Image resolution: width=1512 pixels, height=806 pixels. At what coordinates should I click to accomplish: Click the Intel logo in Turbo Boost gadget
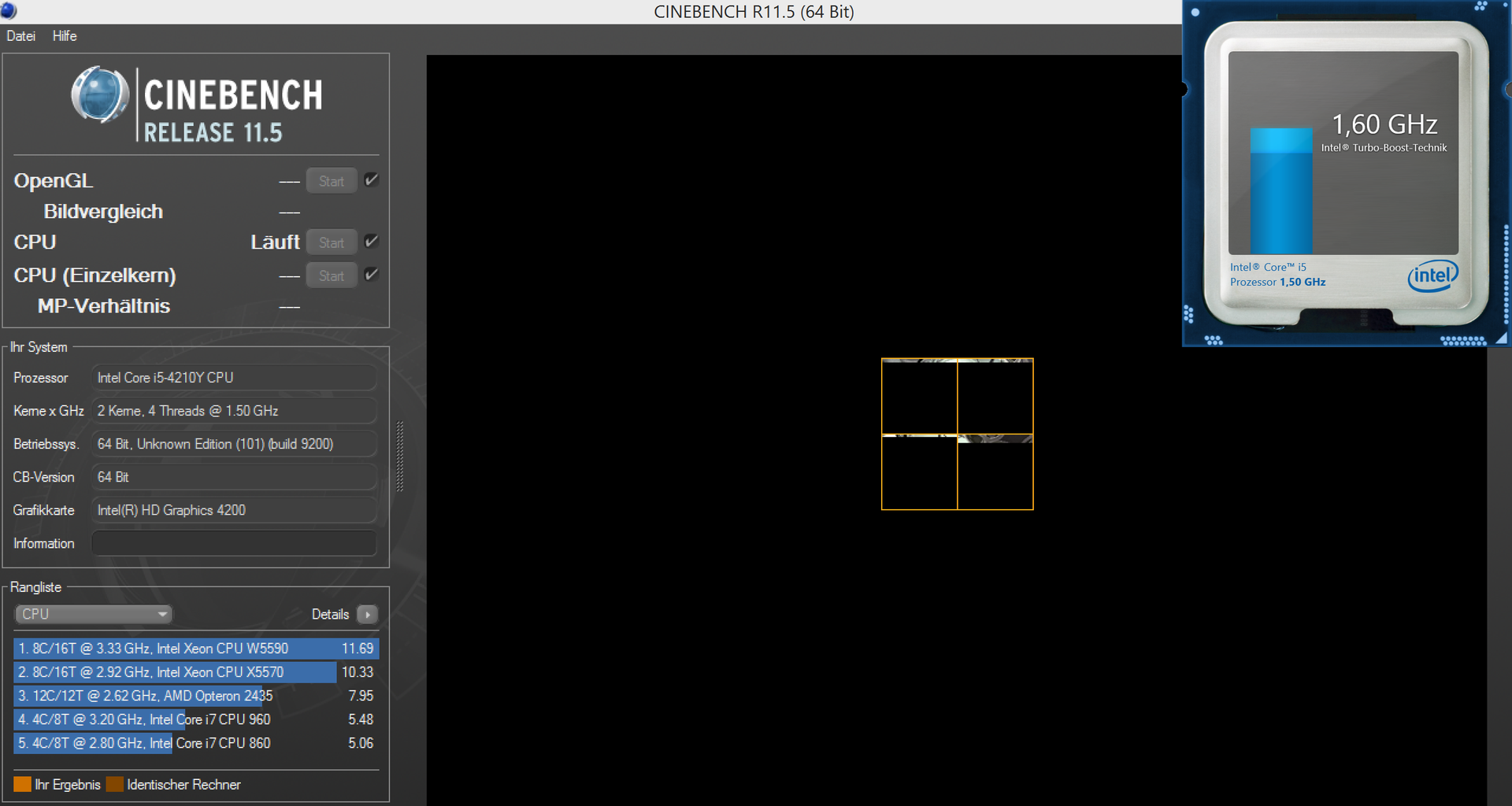[x=1432, y=276]
